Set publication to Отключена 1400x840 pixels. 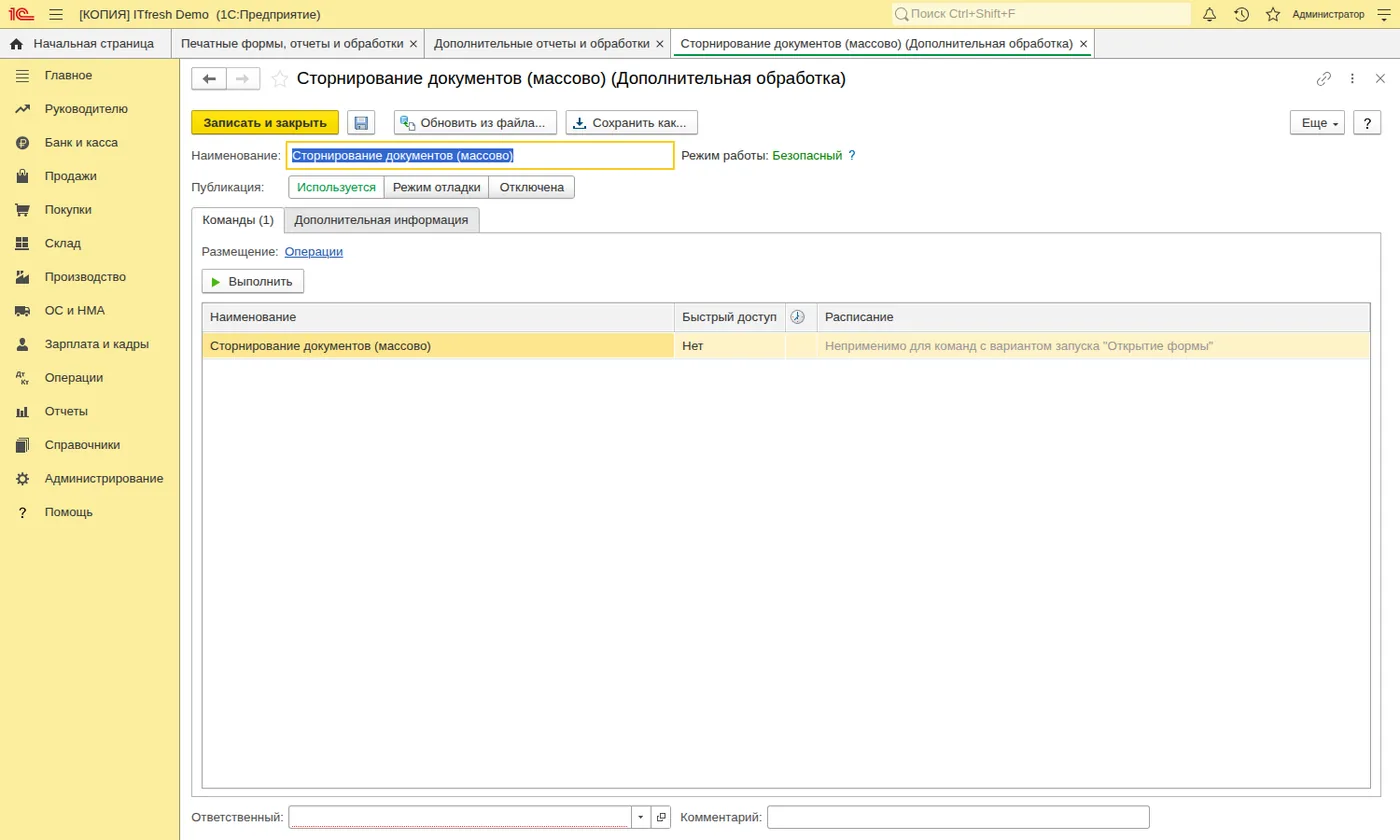pyautogui.click(x=532, y=187)
